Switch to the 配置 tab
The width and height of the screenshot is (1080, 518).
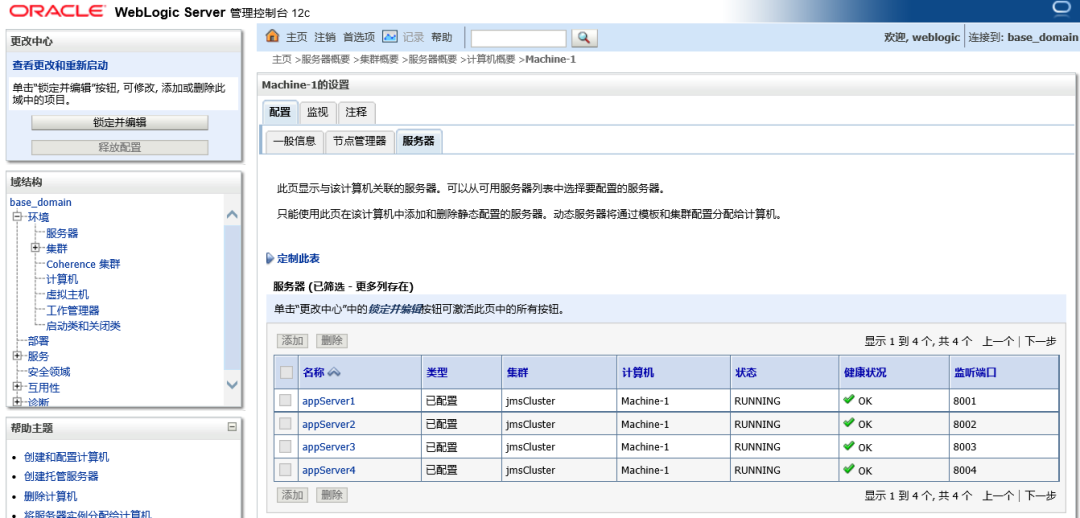280,112
